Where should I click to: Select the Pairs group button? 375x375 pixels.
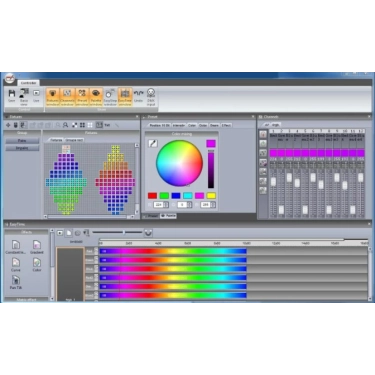pos(22,141)
